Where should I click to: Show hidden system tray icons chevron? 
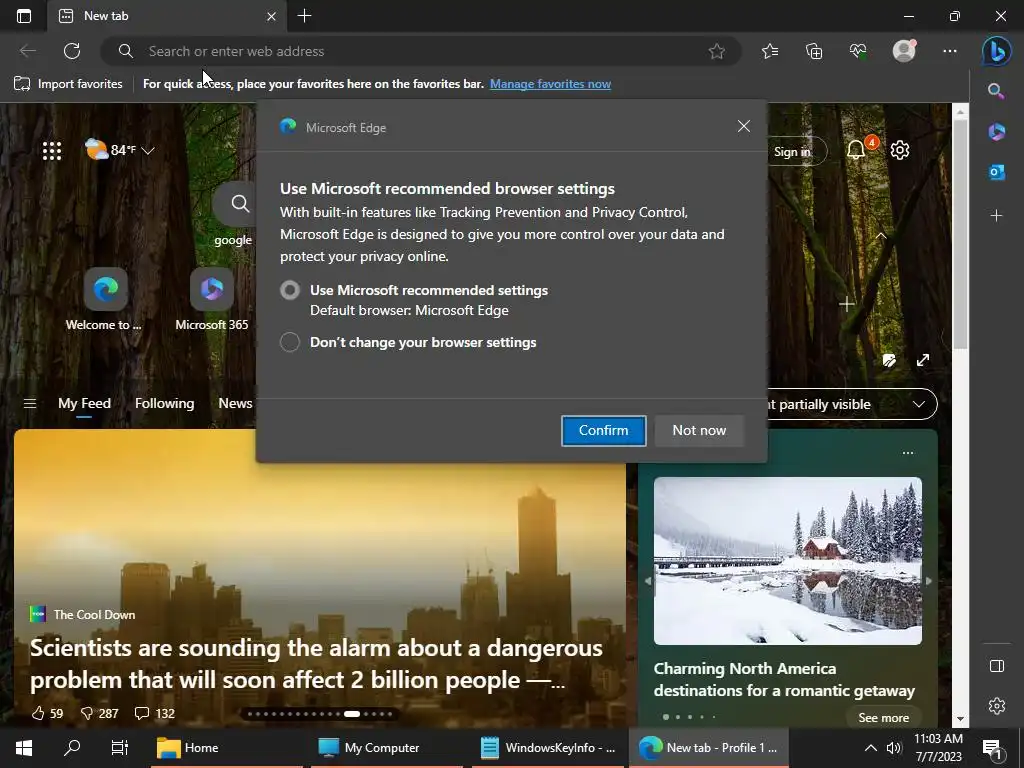click(871, 748)
